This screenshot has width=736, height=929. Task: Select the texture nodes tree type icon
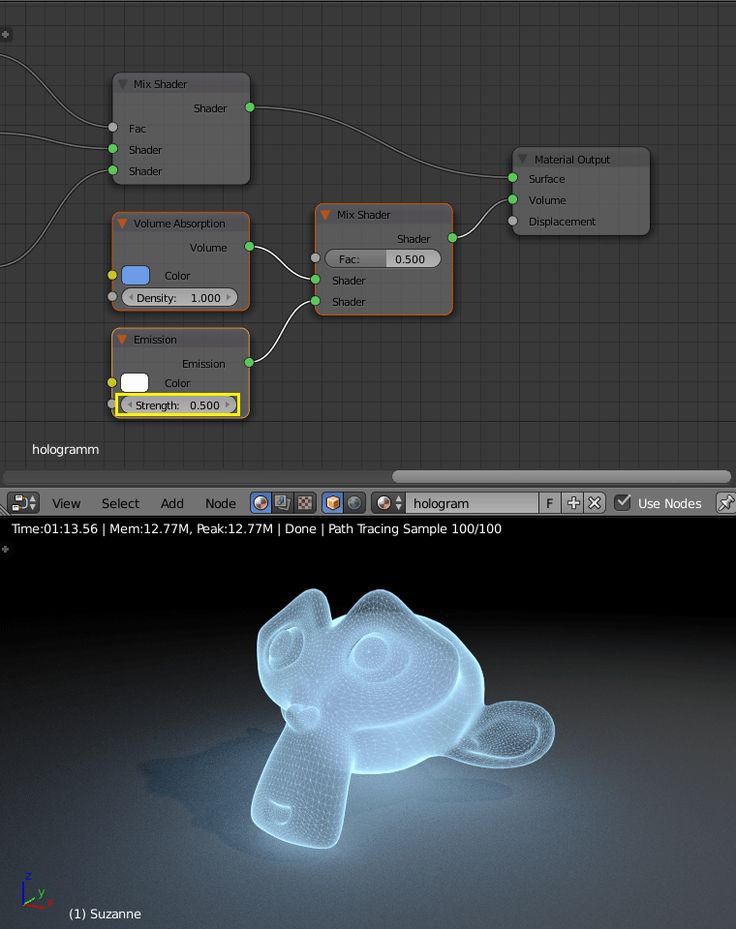point(305,503)
